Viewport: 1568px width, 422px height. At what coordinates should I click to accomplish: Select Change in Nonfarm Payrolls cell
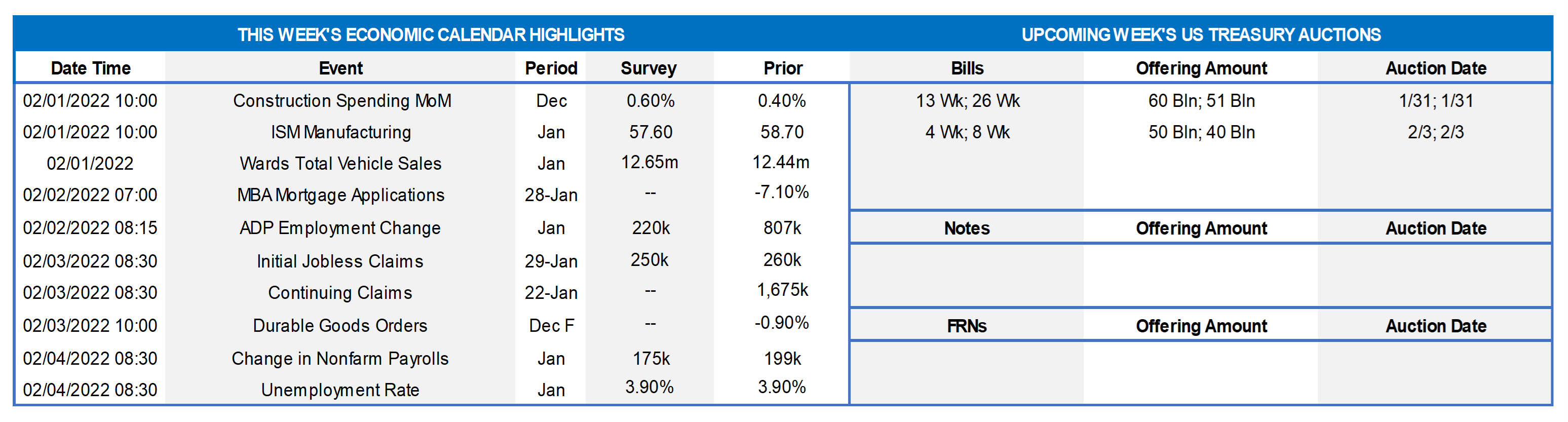pyautogui.click(x=339, y=359)
